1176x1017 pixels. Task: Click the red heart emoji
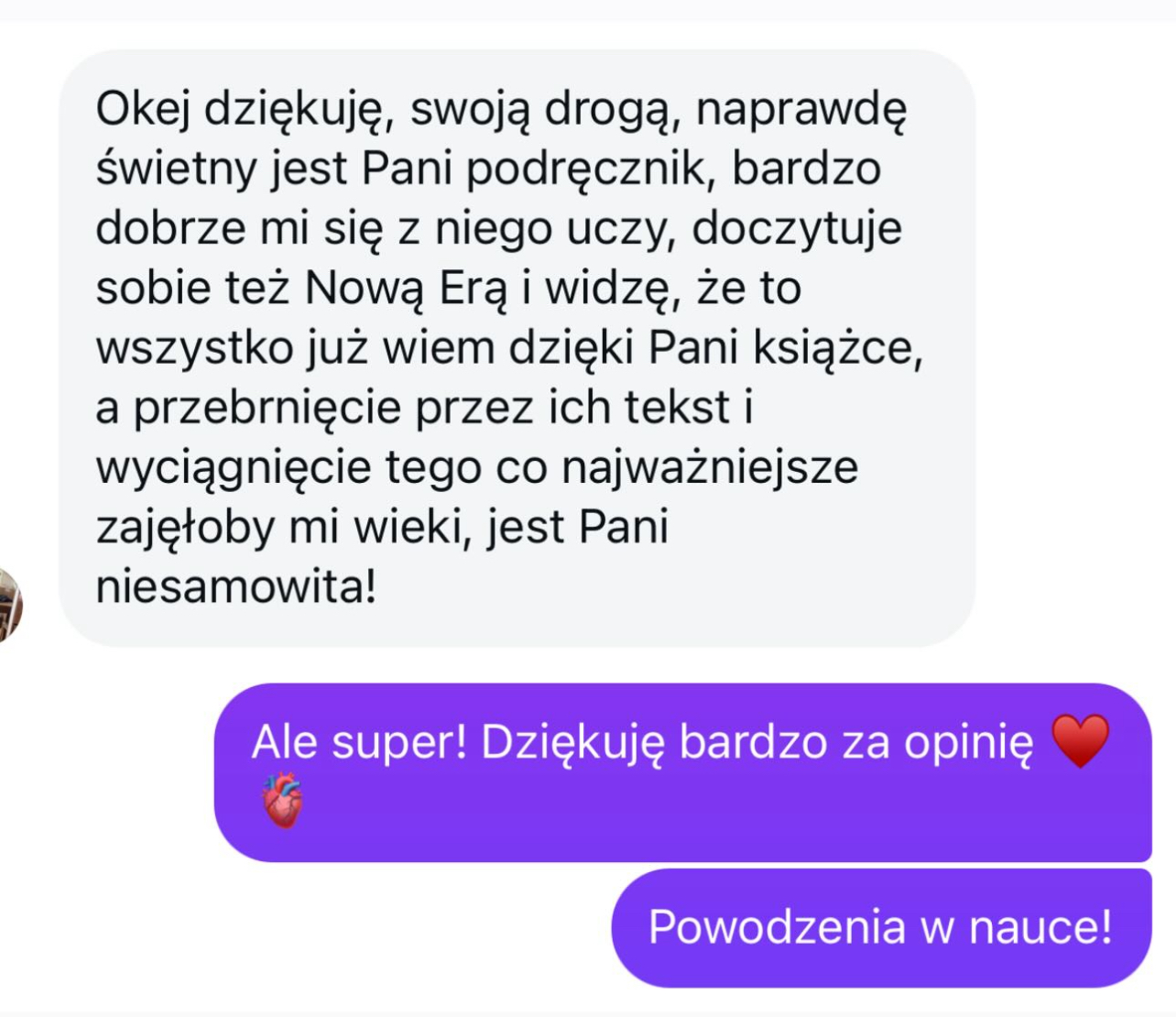(x=1081, y=740)
